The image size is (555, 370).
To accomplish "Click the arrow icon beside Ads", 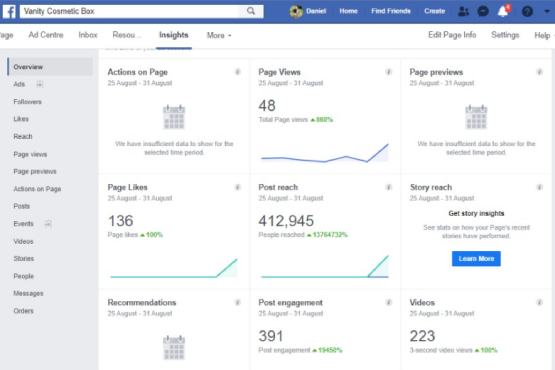I will tap(39, 84).
